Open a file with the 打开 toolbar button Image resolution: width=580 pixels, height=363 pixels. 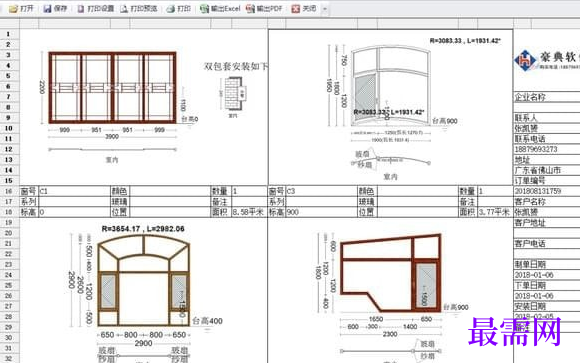(x=21, y=9)
